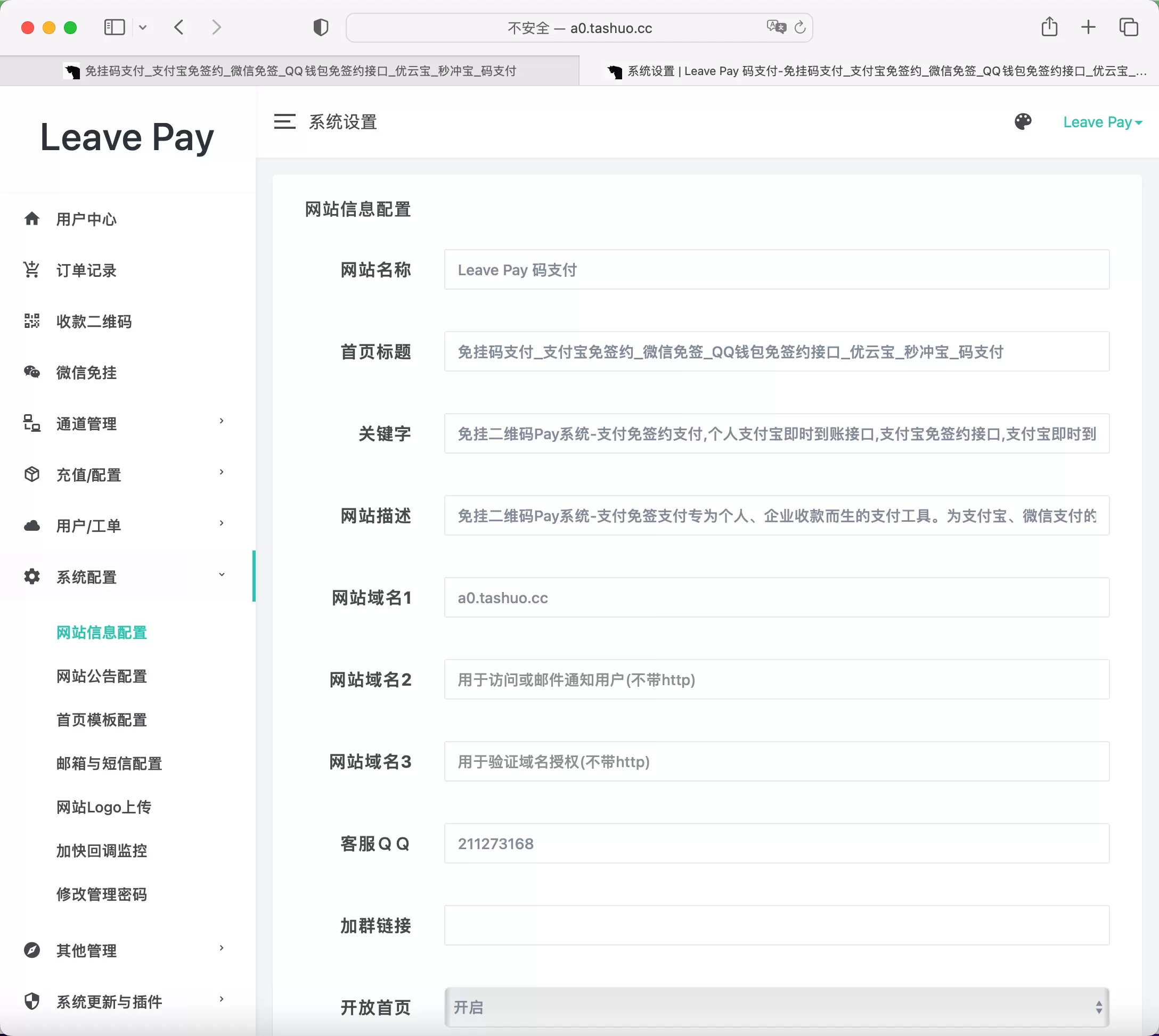
Task: Click the empty 加群链接 input field
Action: 777,925
